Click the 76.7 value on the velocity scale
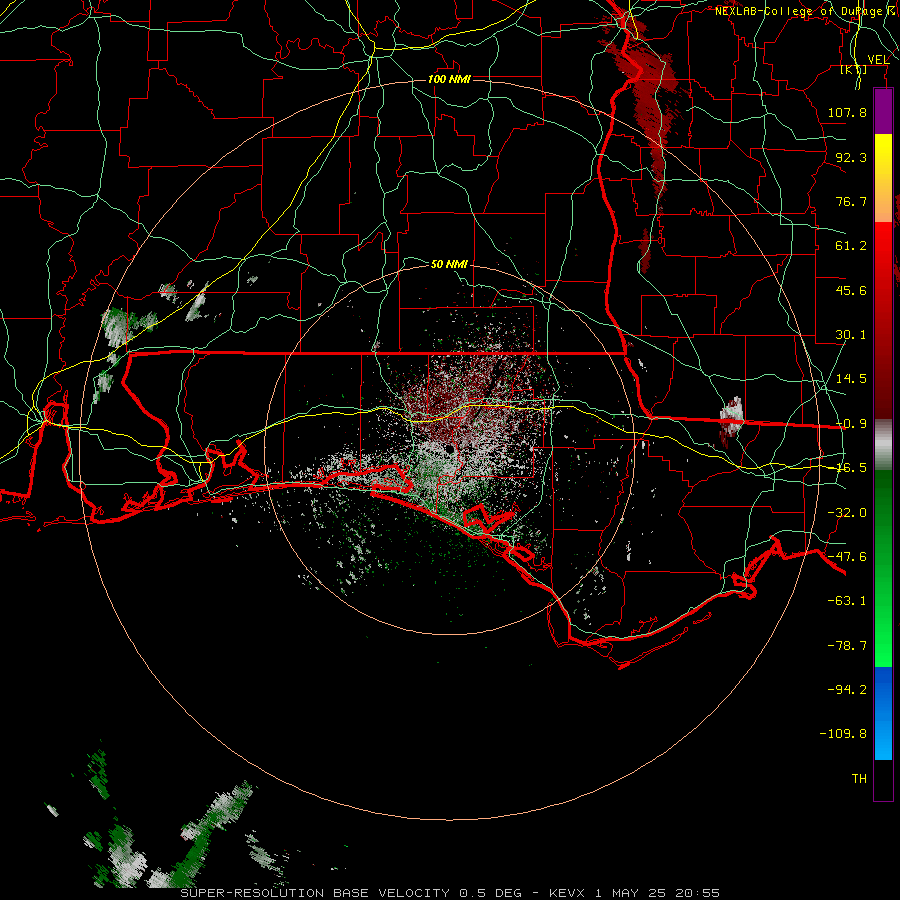The height and width of the screenshot is (900, 900). pyautogui.click(x=851, y=201)
